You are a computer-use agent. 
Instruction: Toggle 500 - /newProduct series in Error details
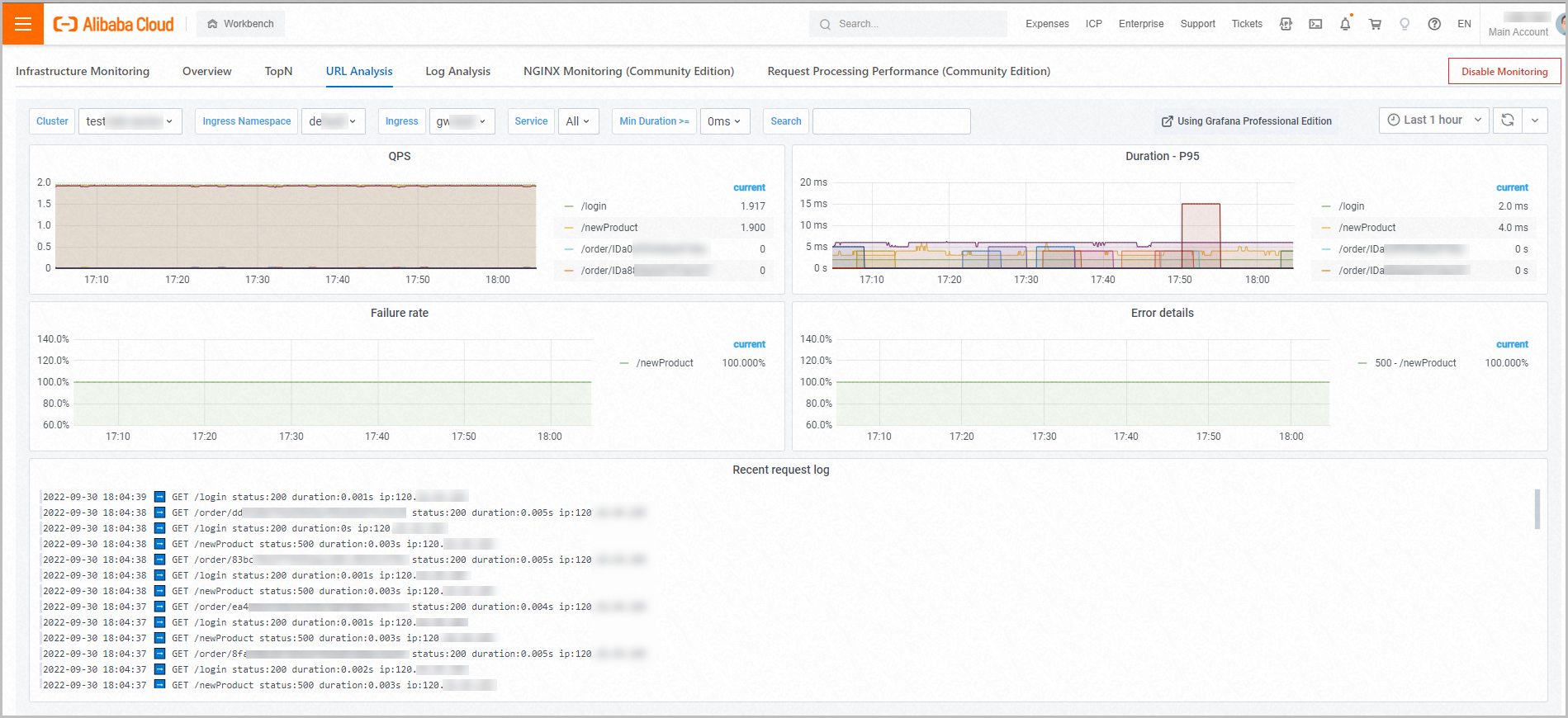[x=1414, y=363]
